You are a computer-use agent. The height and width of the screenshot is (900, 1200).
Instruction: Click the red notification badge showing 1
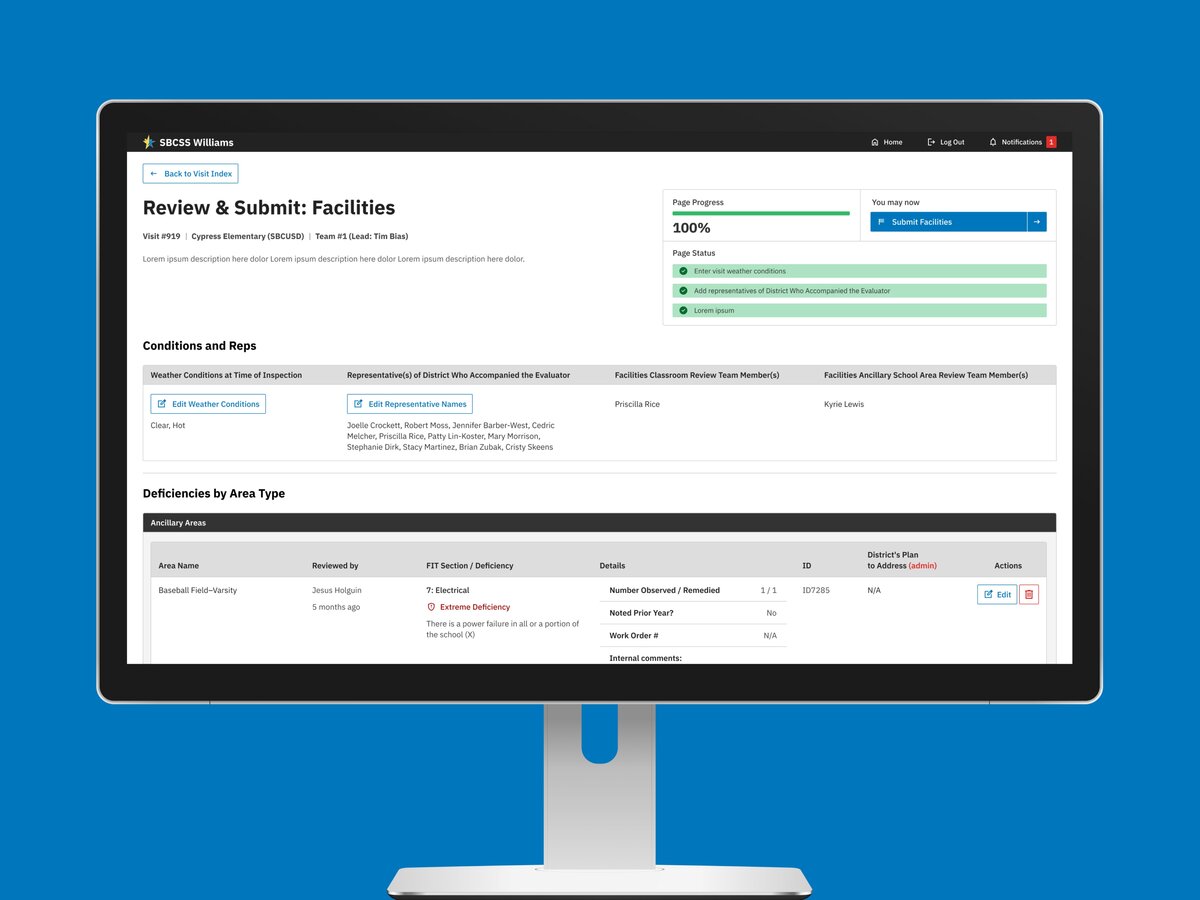[1051, 142]
